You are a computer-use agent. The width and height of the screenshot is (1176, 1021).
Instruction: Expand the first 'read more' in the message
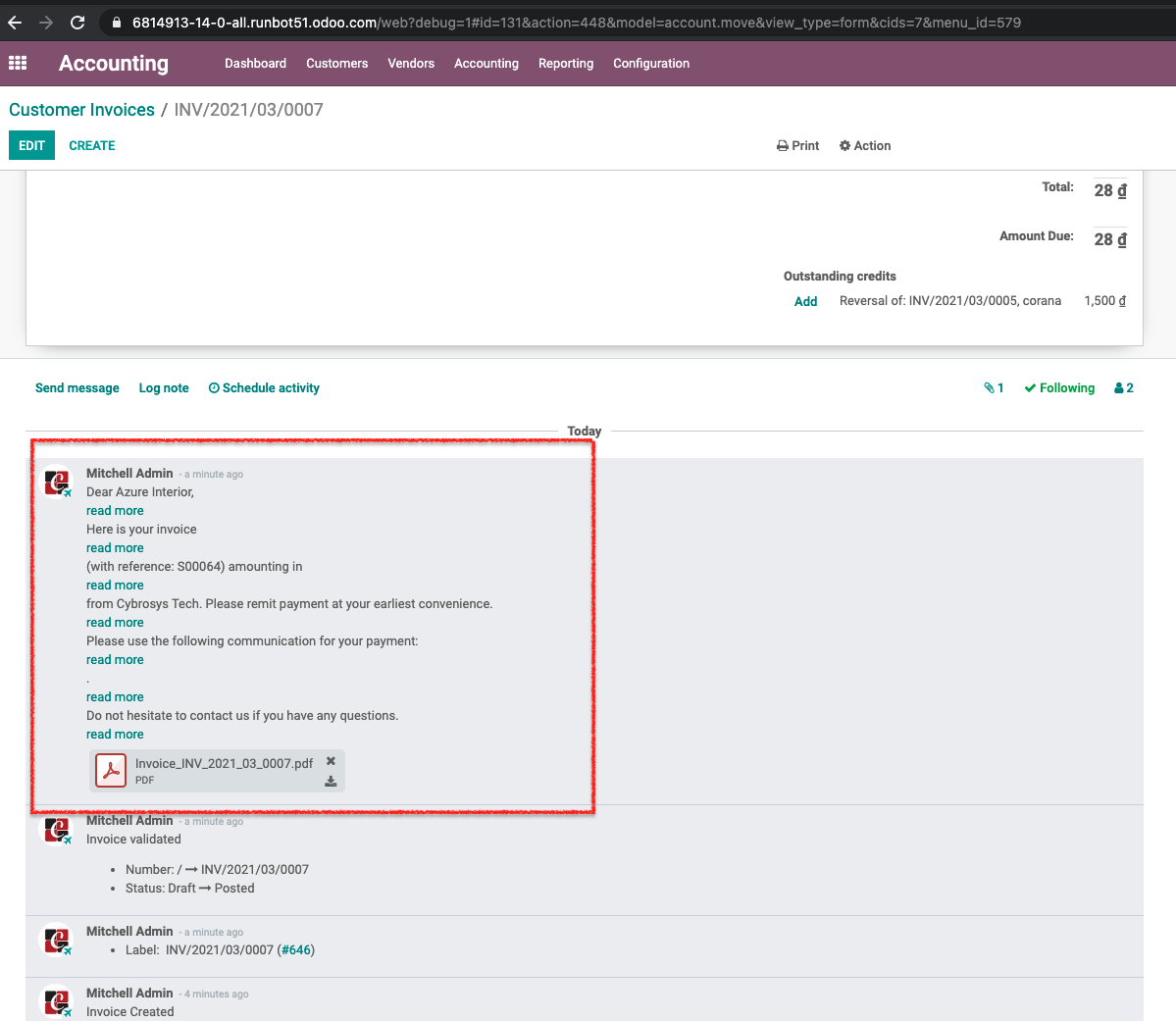pyautogui.click(x=114, y=510)
